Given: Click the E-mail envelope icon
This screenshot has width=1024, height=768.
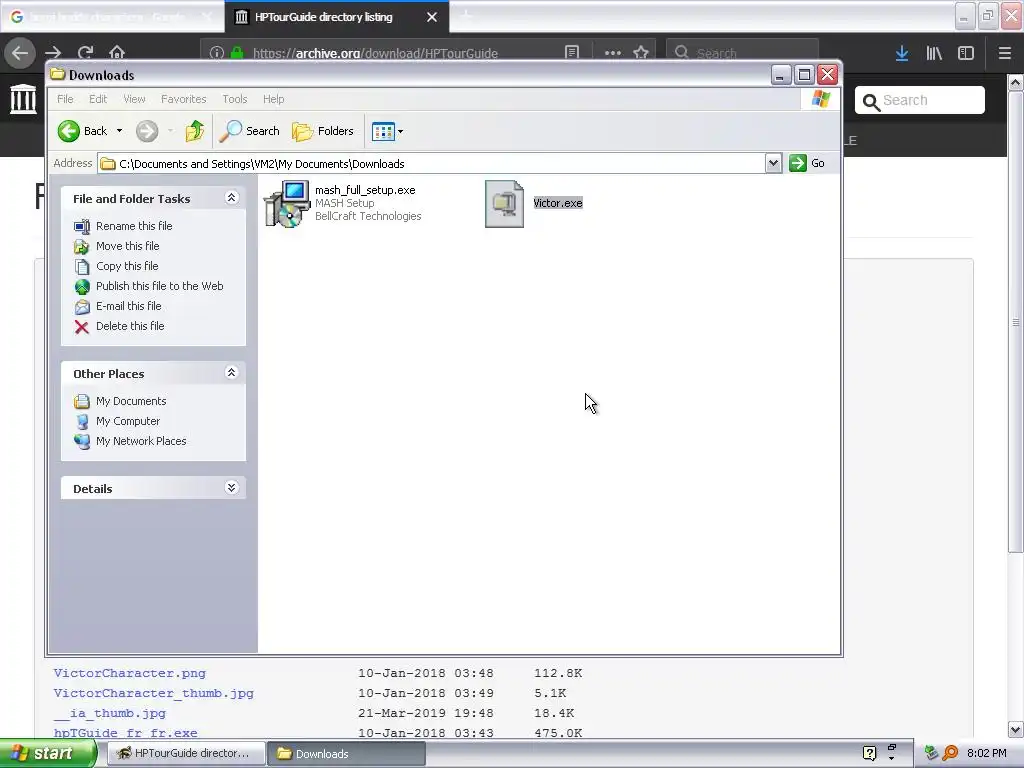Looking at the screenshot, I should pos(82,307).
